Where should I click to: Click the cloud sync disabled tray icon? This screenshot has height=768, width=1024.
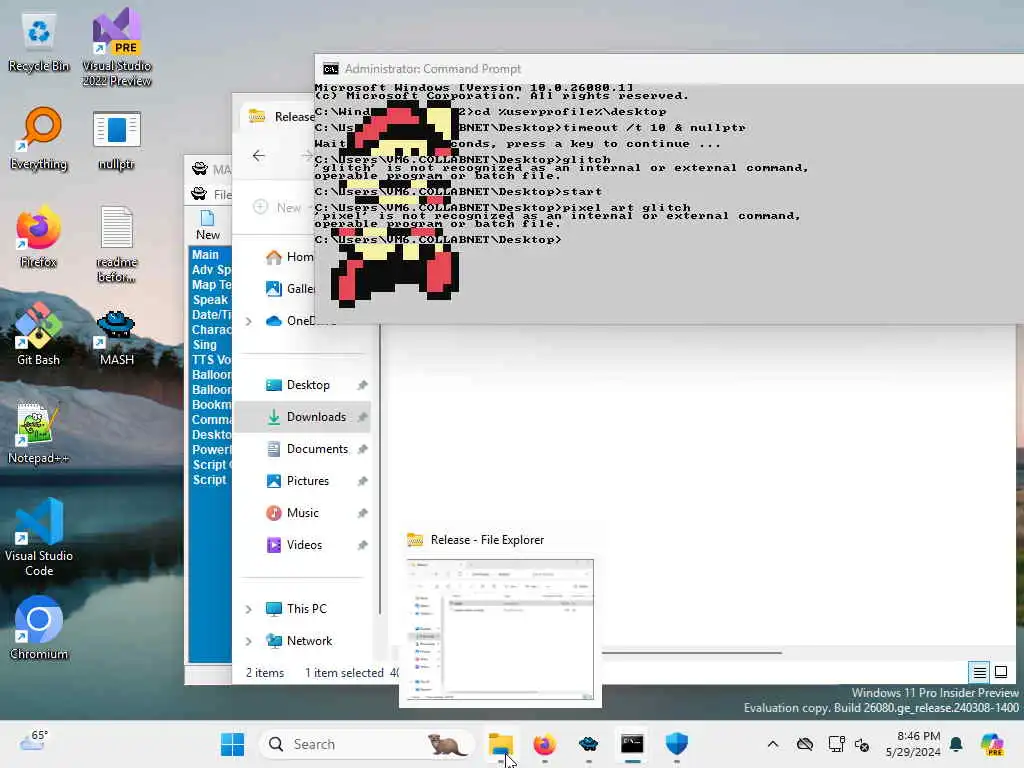[x=805, y=744]
